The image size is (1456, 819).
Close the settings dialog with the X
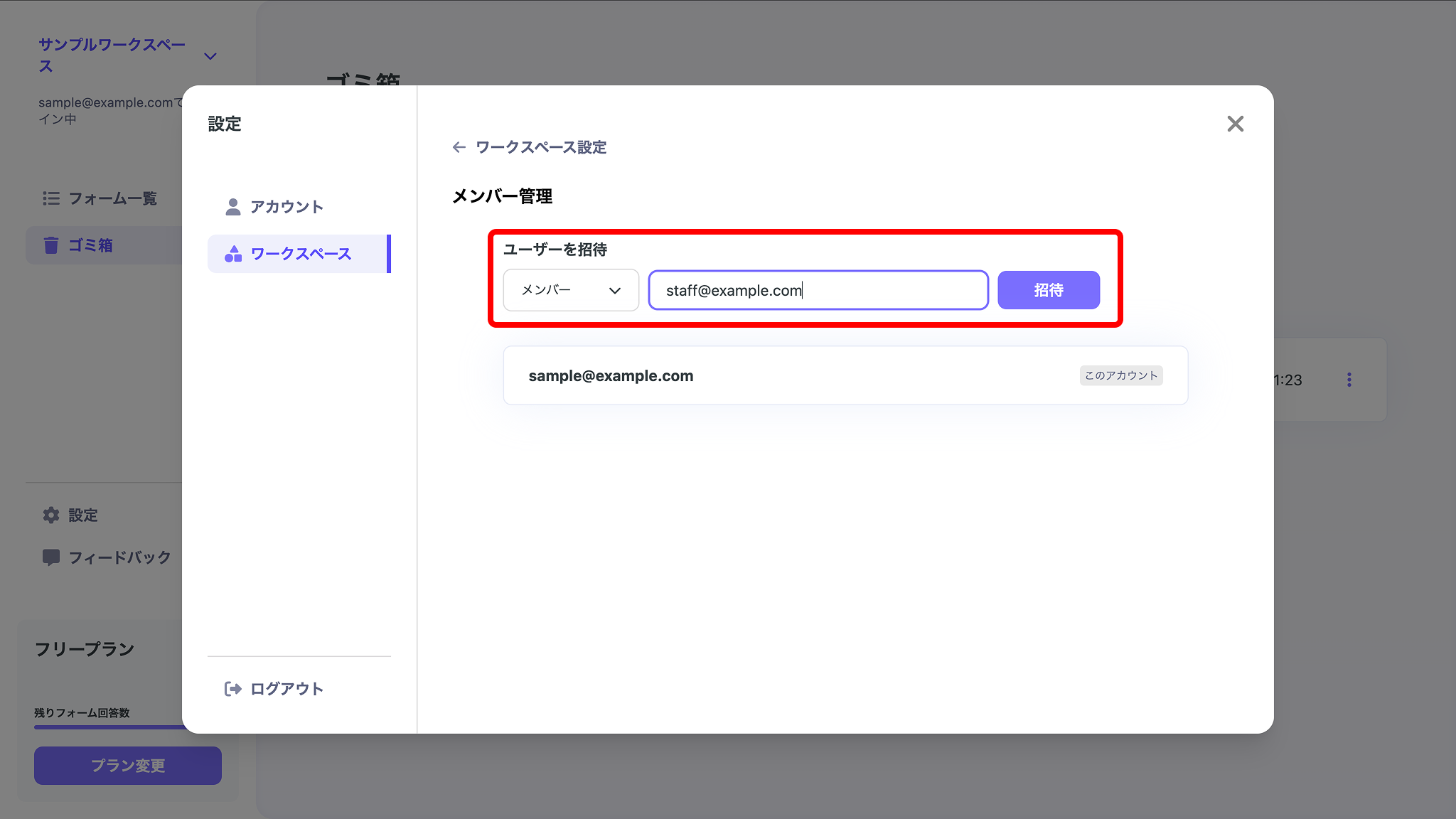[1235, 124]
